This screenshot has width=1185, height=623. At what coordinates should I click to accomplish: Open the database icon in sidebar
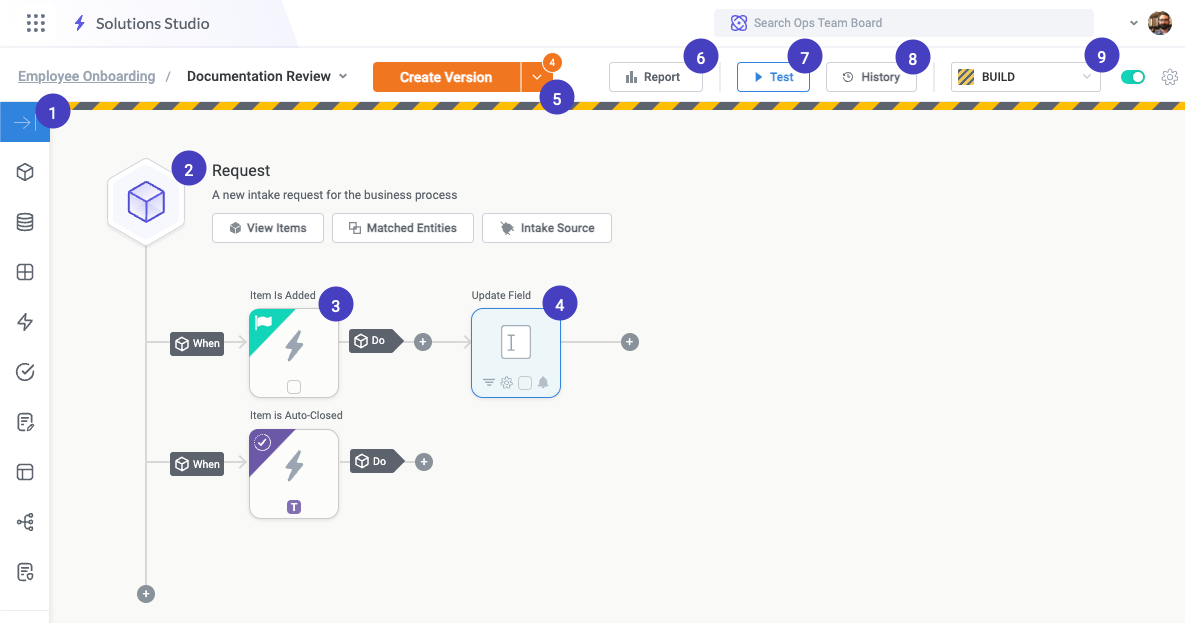[x=26, y=222]
